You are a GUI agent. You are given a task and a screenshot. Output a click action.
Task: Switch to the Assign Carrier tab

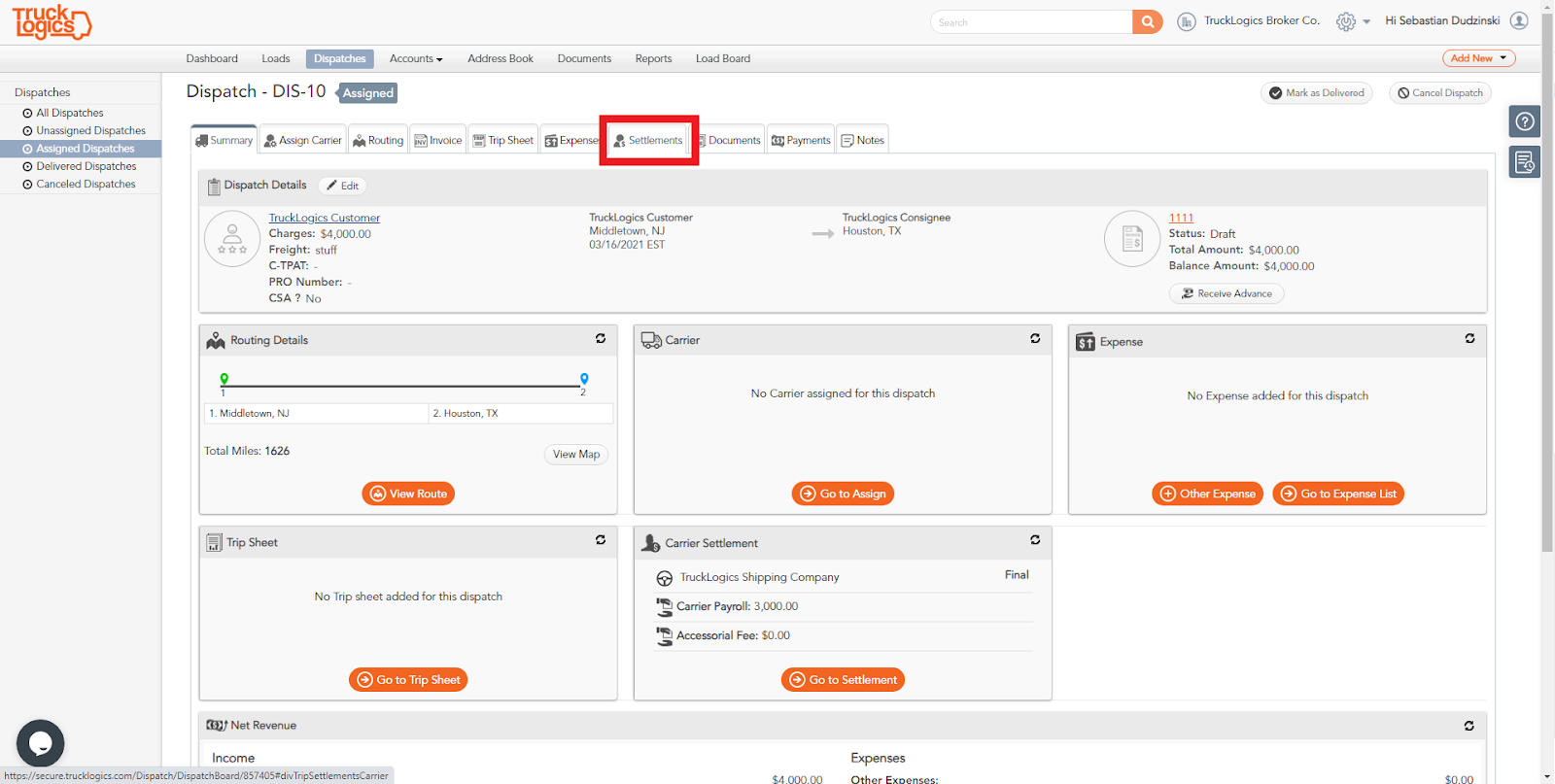[x=302, y=140]
